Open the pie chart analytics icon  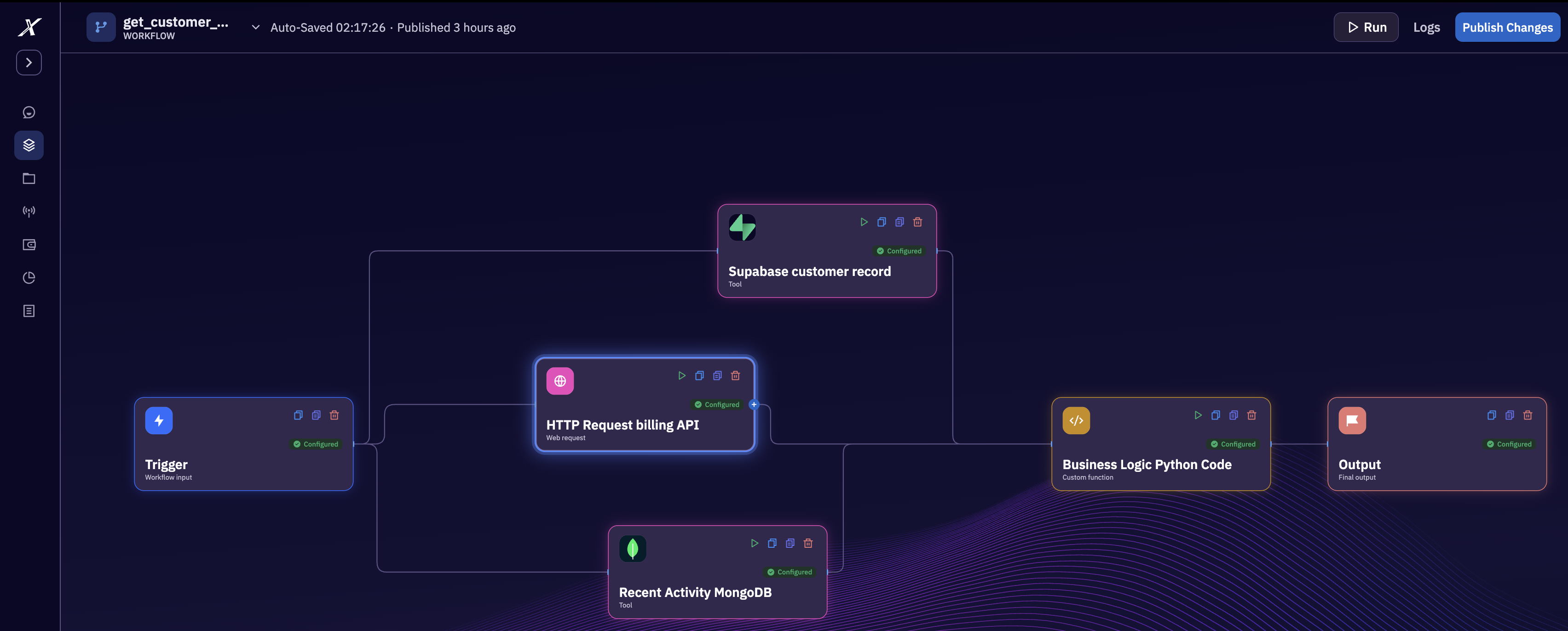click(x=29, y=278)
